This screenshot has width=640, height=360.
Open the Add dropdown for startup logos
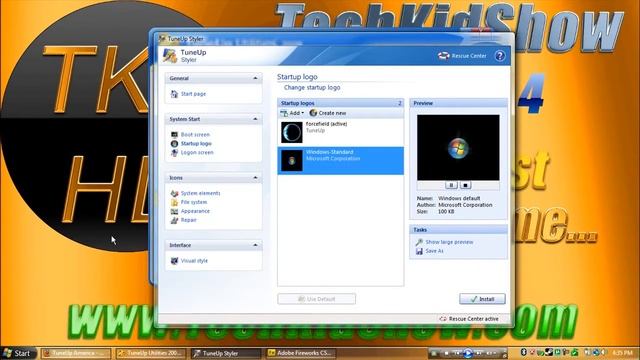[x=292, y=113]
